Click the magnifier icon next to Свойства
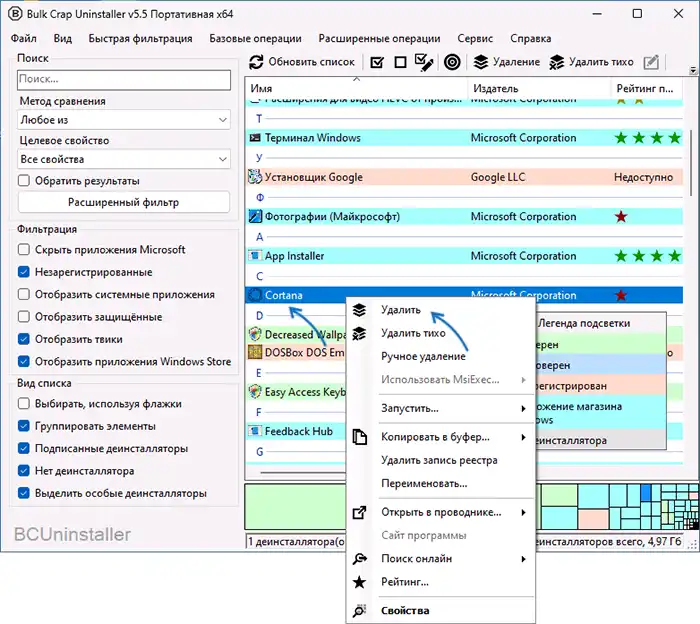 click(x=360, y=611)
